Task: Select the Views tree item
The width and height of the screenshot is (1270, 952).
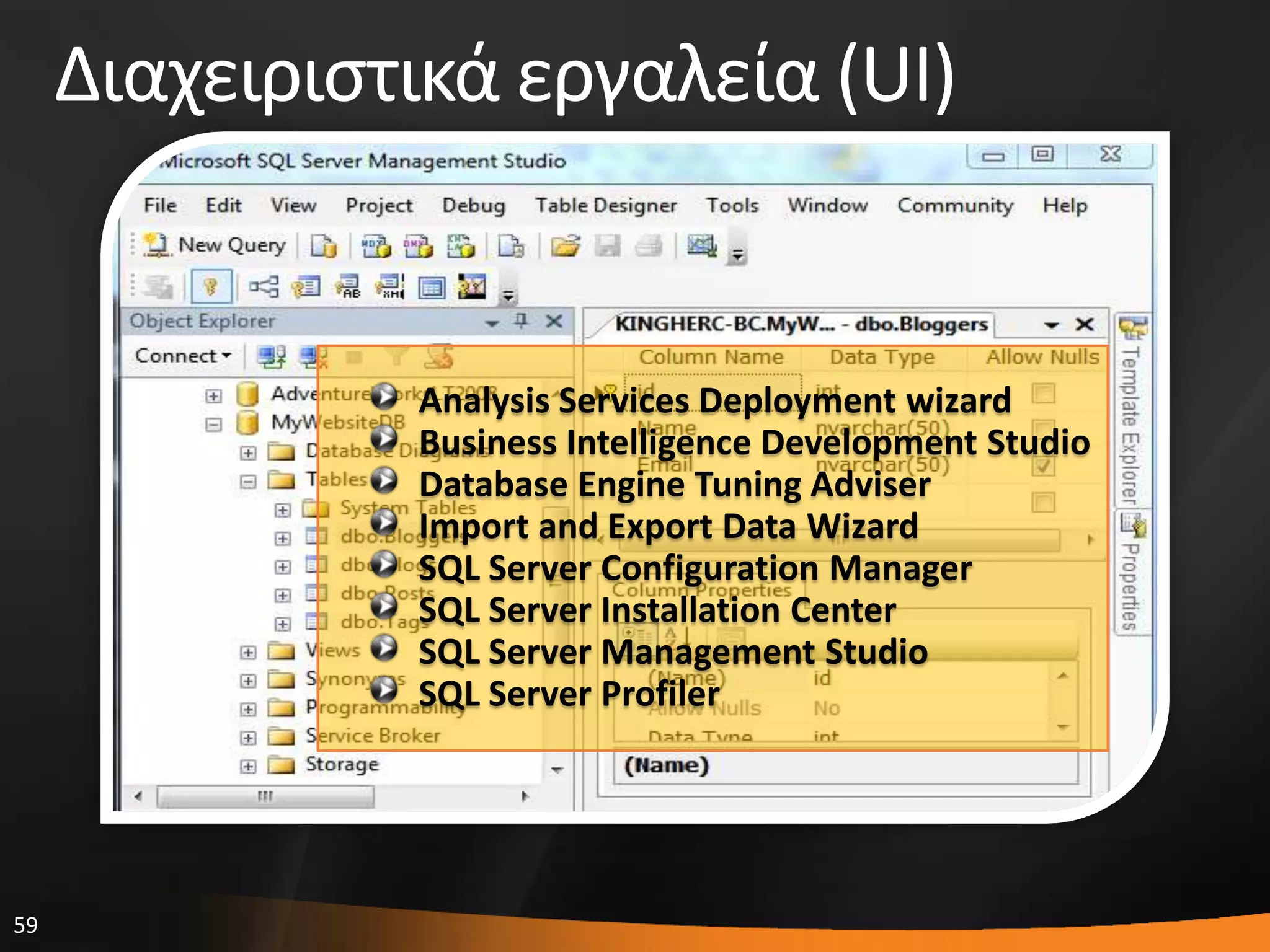Action: coord(332,650)
